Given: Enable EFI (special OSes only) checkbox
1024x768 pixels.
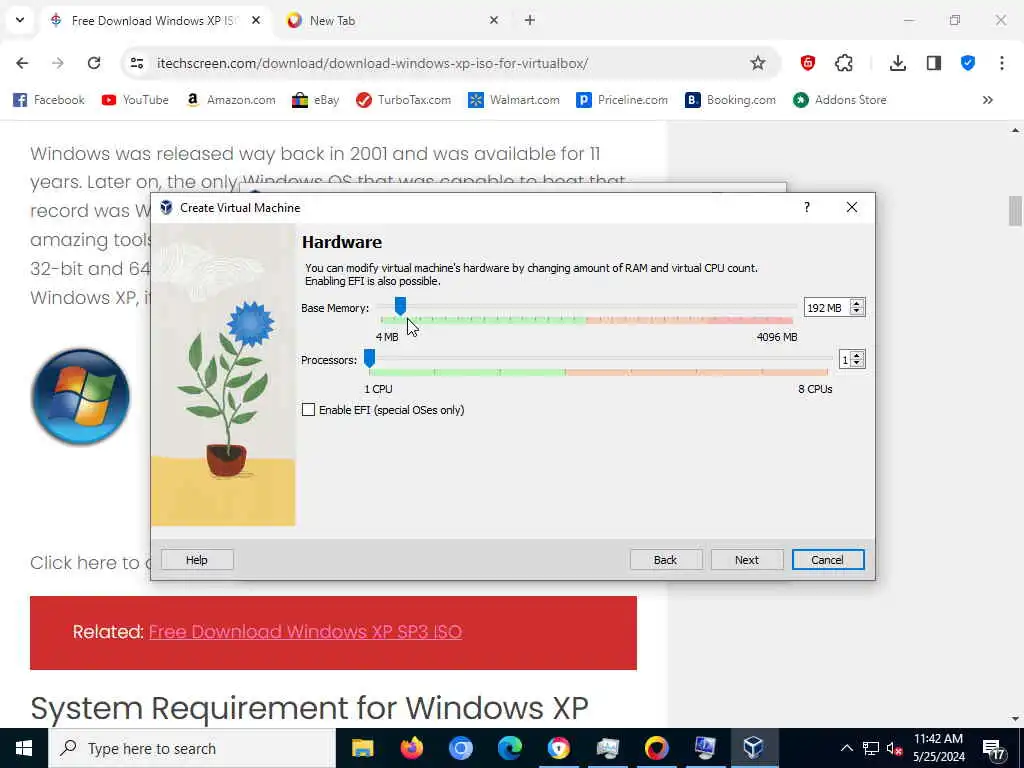Looking at the screenshot, I should coord(308,409).
